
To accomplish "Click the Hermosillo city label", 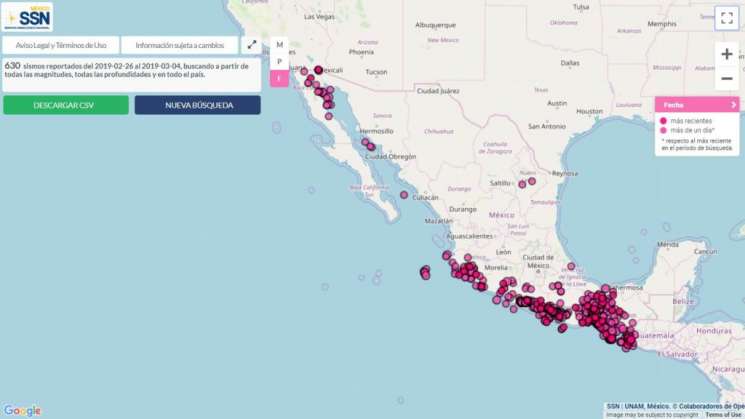I will (376, 131).
